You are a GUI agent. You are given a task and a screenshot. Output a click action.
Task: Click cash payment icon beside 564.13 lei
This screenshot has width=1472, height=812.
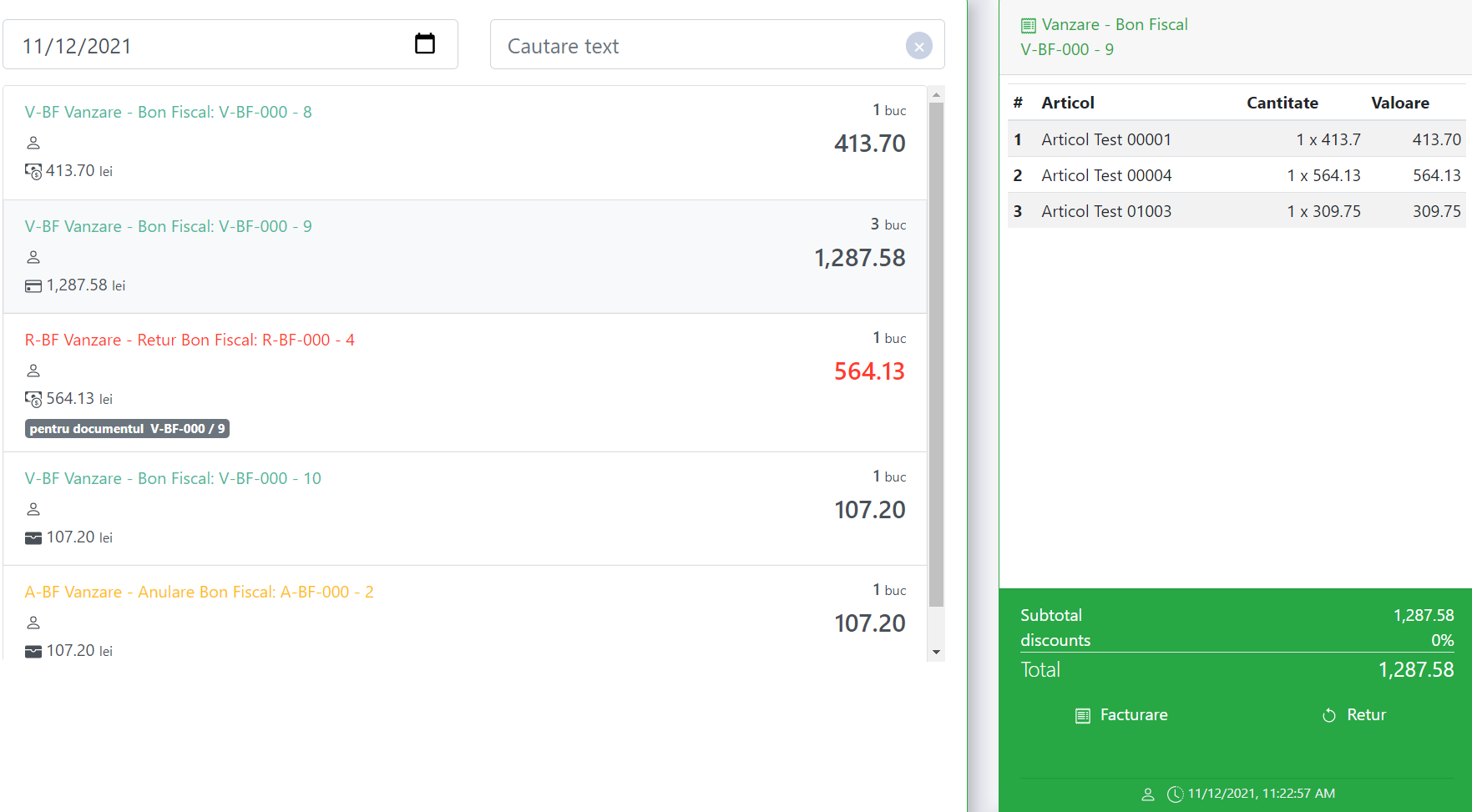tap(33, 400)
